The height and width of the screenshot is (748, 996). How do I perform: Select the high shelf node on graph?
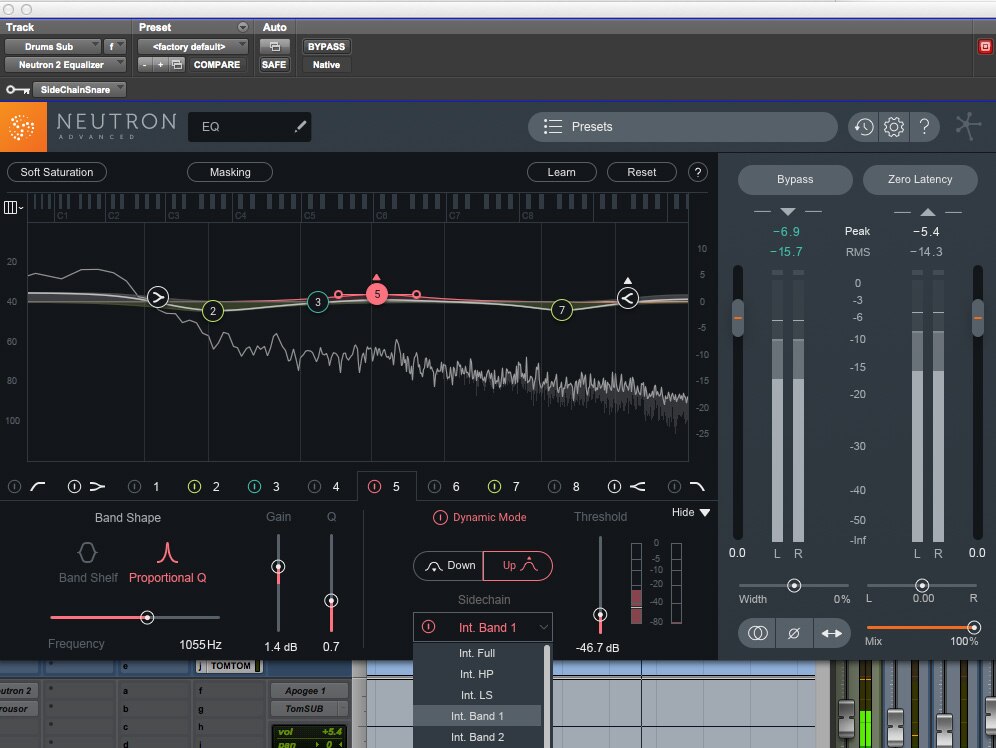[x=628, y=298]
